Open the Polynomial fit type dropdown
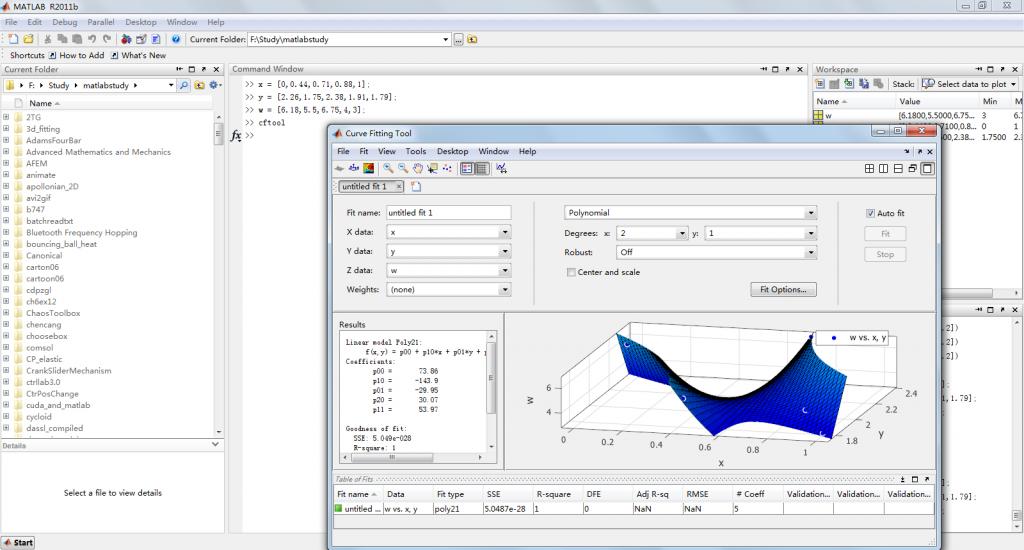Screen dimensions: 1024x550 tap(811, 213)
